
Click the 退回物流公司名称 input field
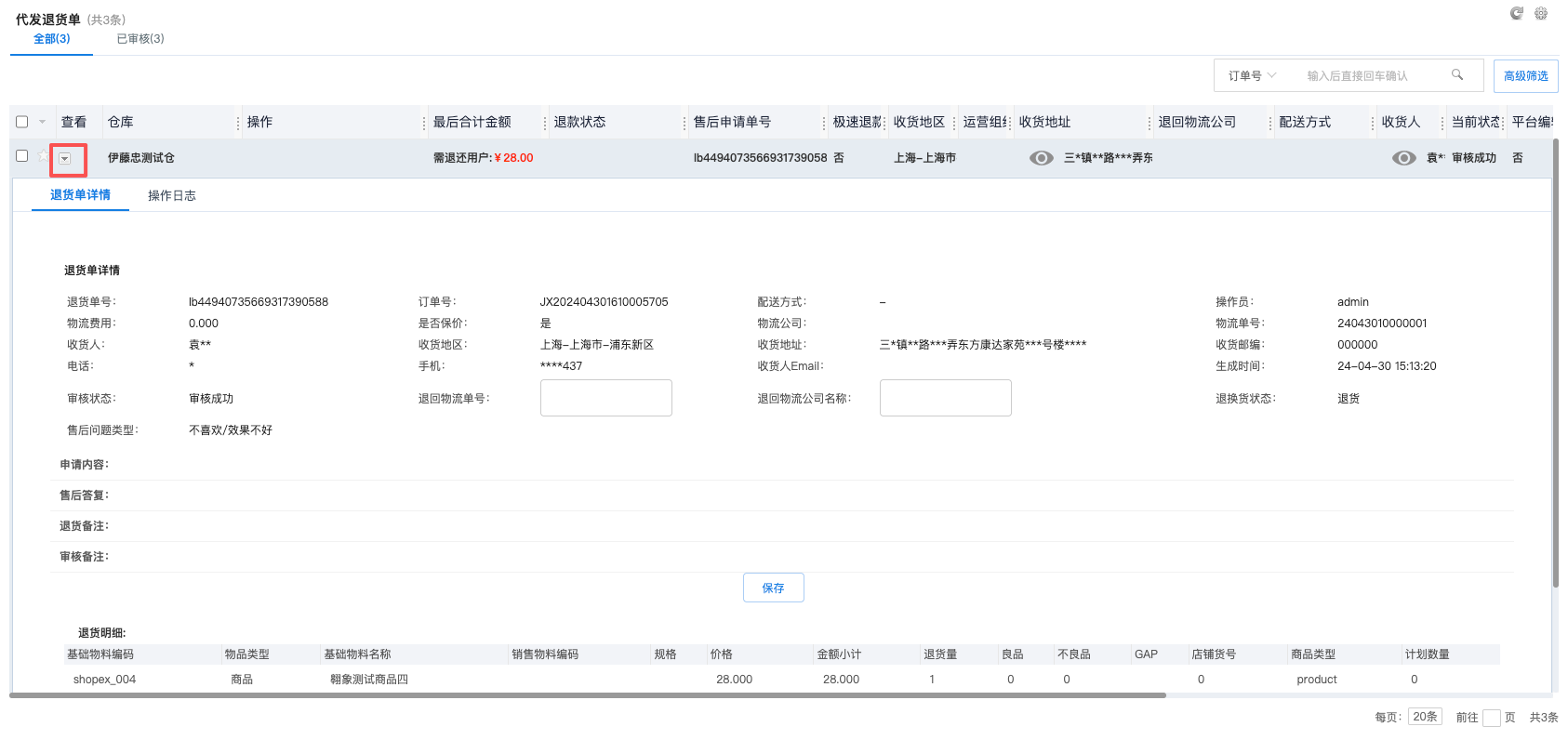pos(946,398)
